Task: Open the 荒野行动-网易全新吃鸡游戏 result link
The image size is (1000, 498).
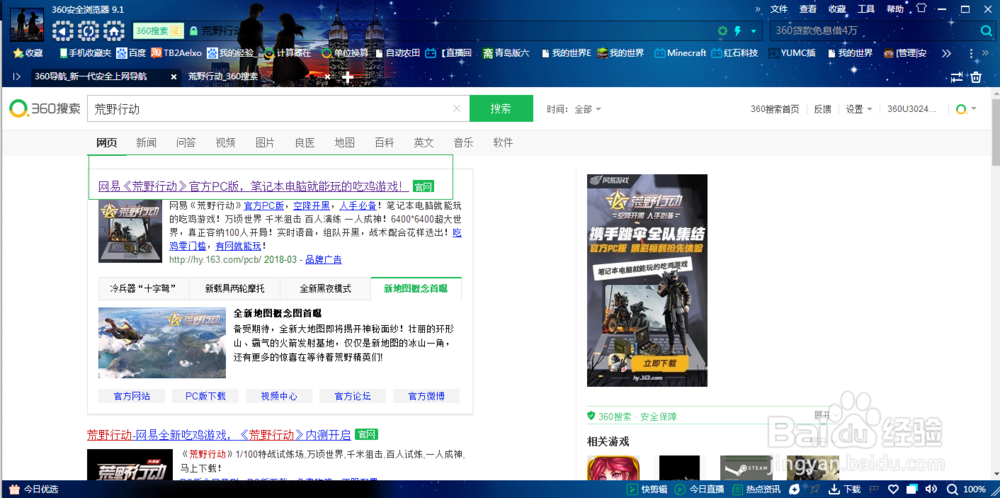Action: [219, 435]
